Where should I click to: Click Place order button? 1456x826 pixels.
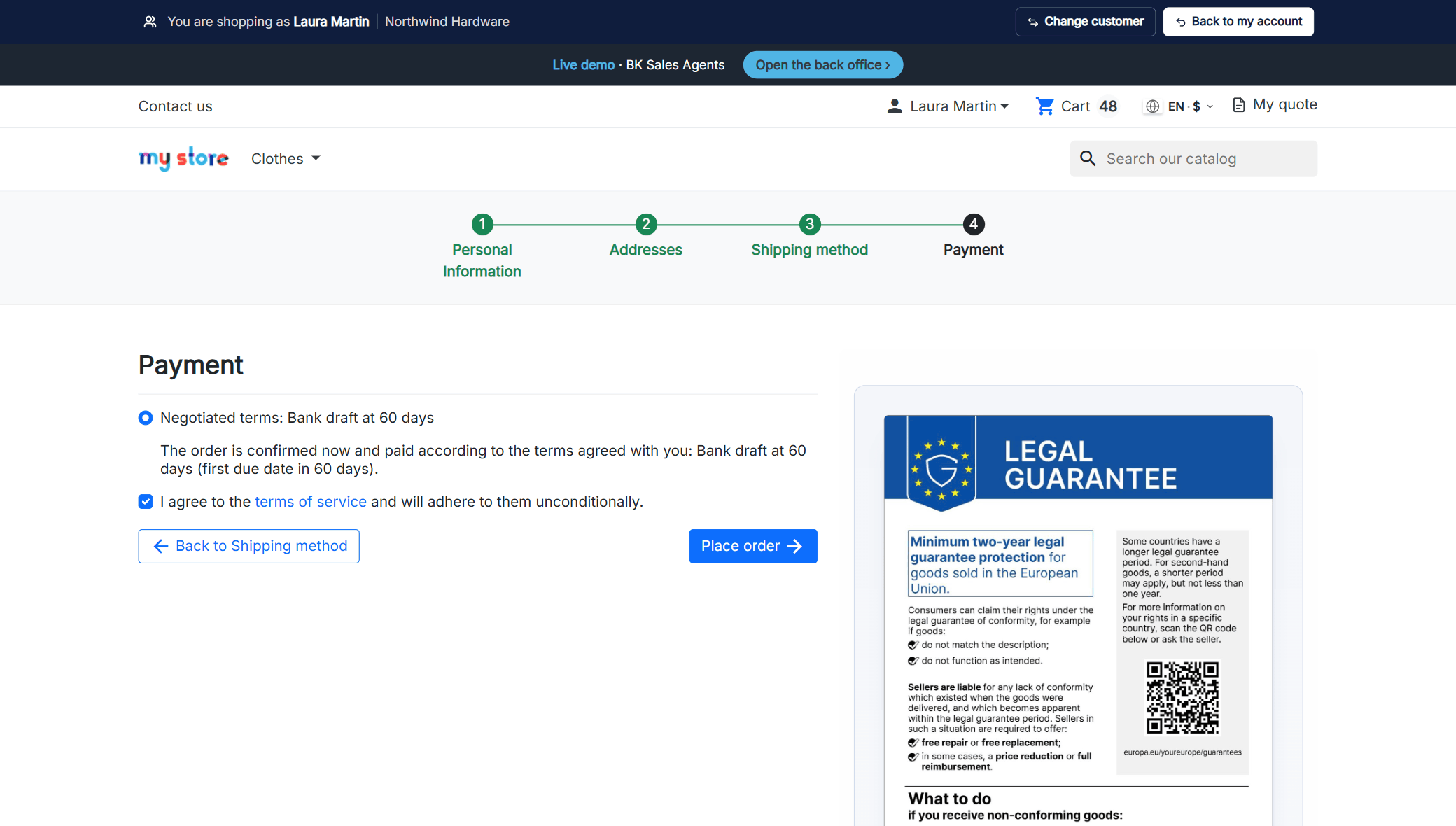click(753, 546)
